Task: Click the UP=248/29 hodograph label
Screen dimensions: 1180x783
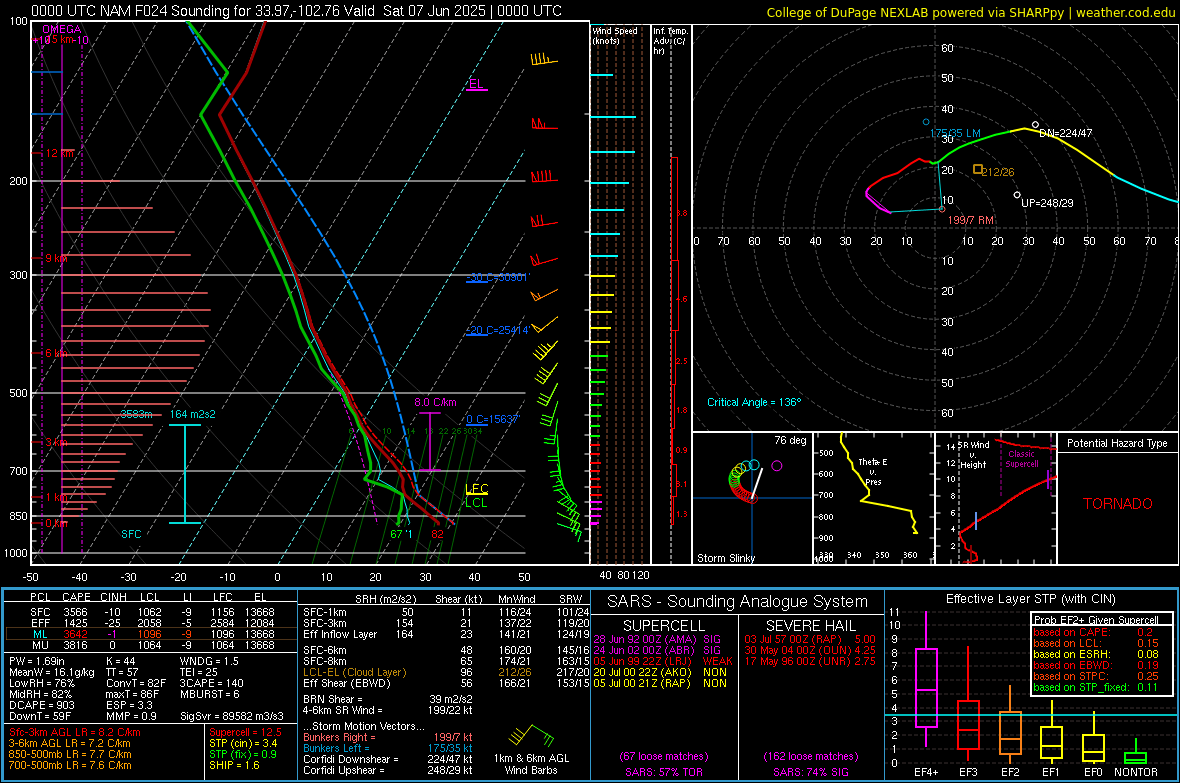Action: pos(1047,203)
